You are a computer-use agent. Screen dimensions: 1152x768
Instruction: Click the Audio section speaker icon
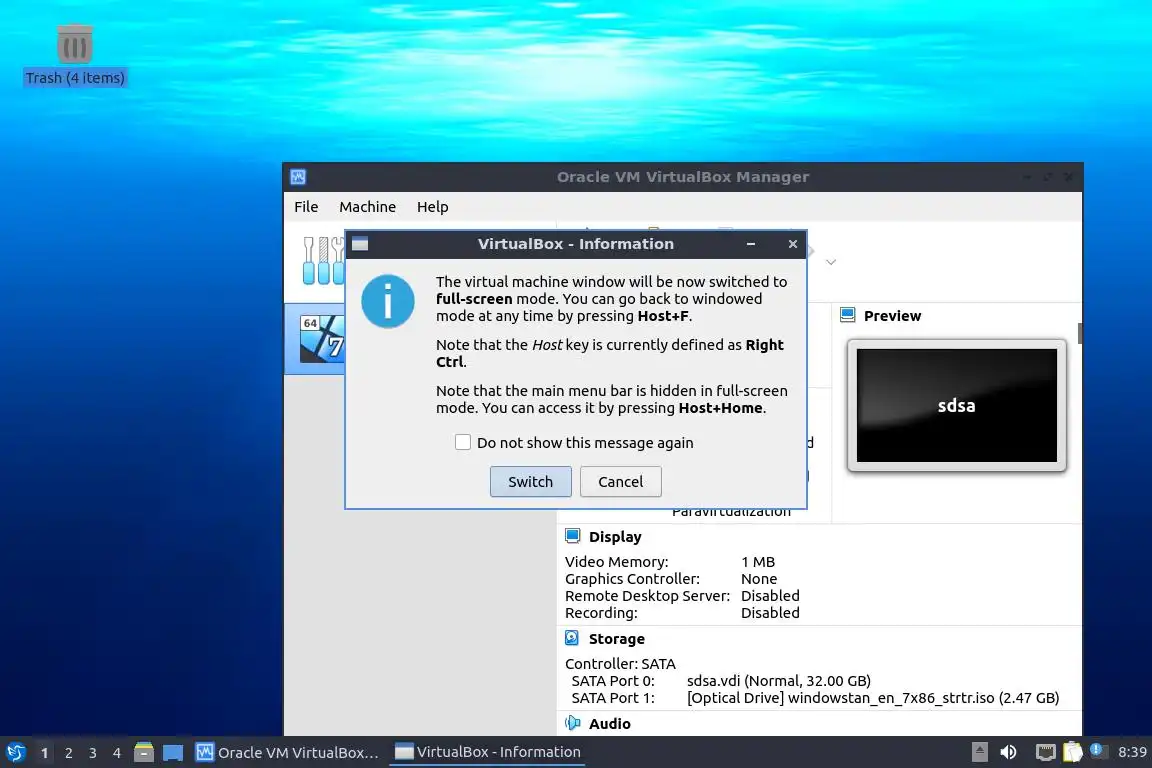click(x=572, y=723)
